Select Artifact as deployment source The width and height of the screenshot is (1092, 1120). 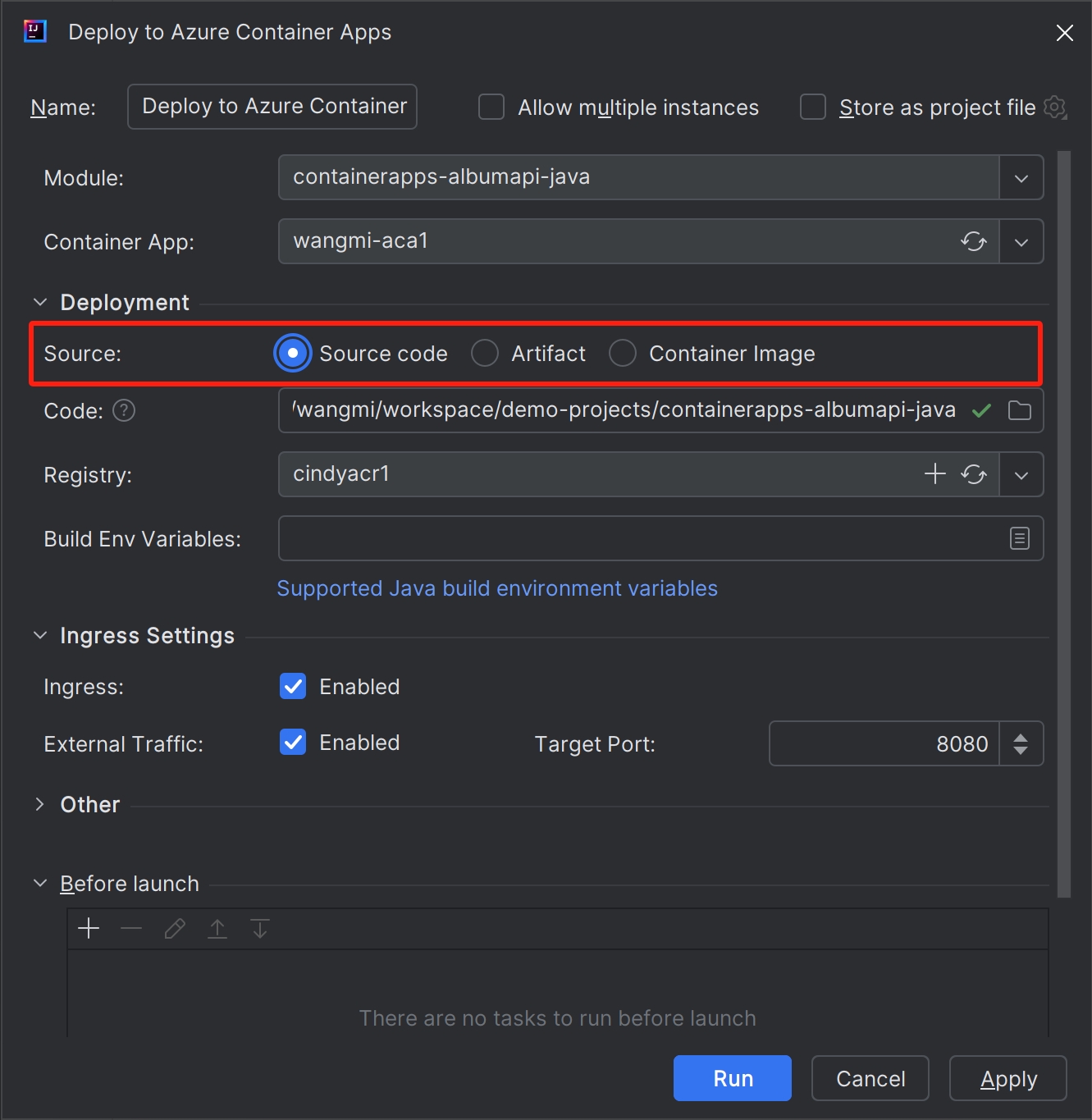[485, 354]
